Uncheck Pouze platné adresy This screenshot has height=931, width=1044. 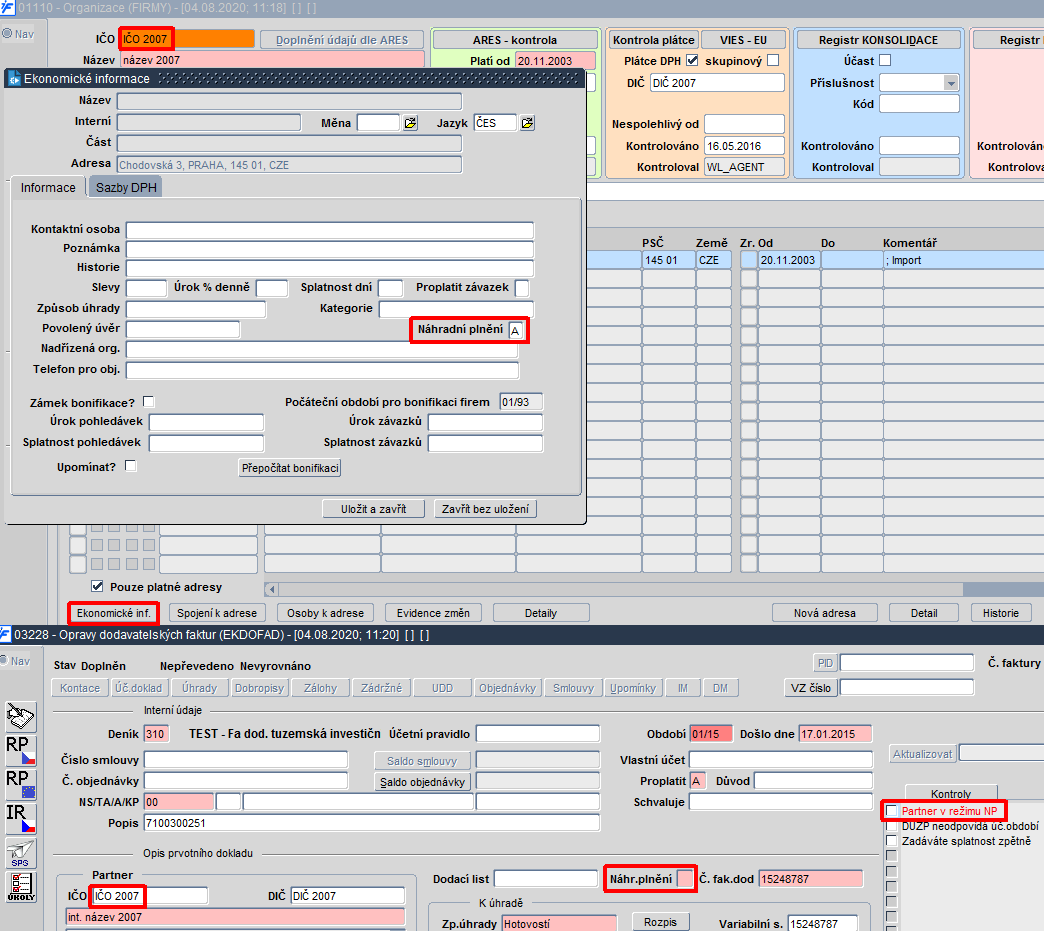click(97, 587)
